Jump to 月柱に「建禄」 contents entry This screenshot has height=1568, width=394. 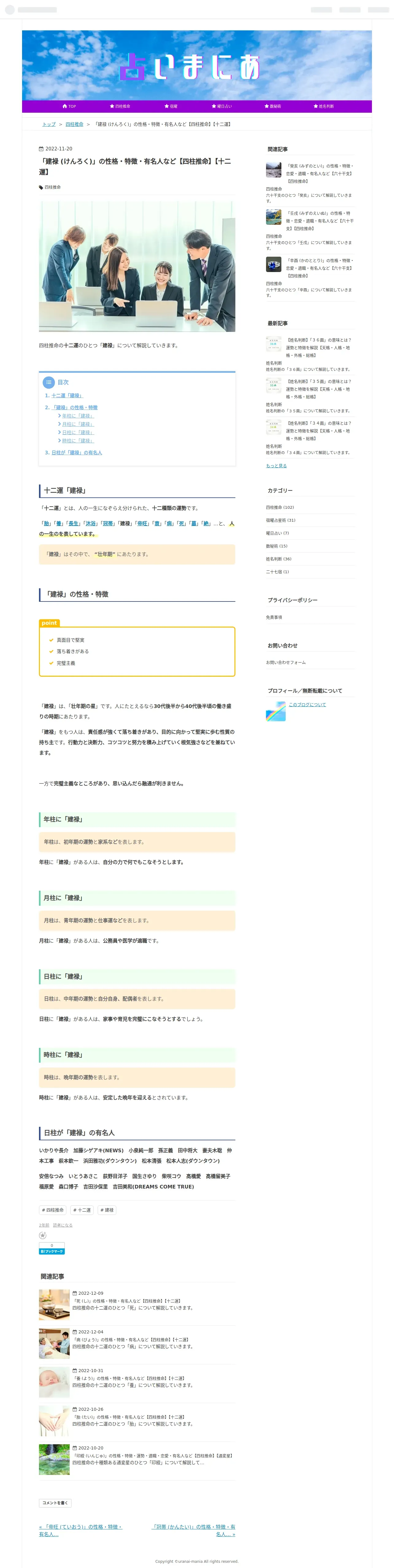click(x=78, y=424)
